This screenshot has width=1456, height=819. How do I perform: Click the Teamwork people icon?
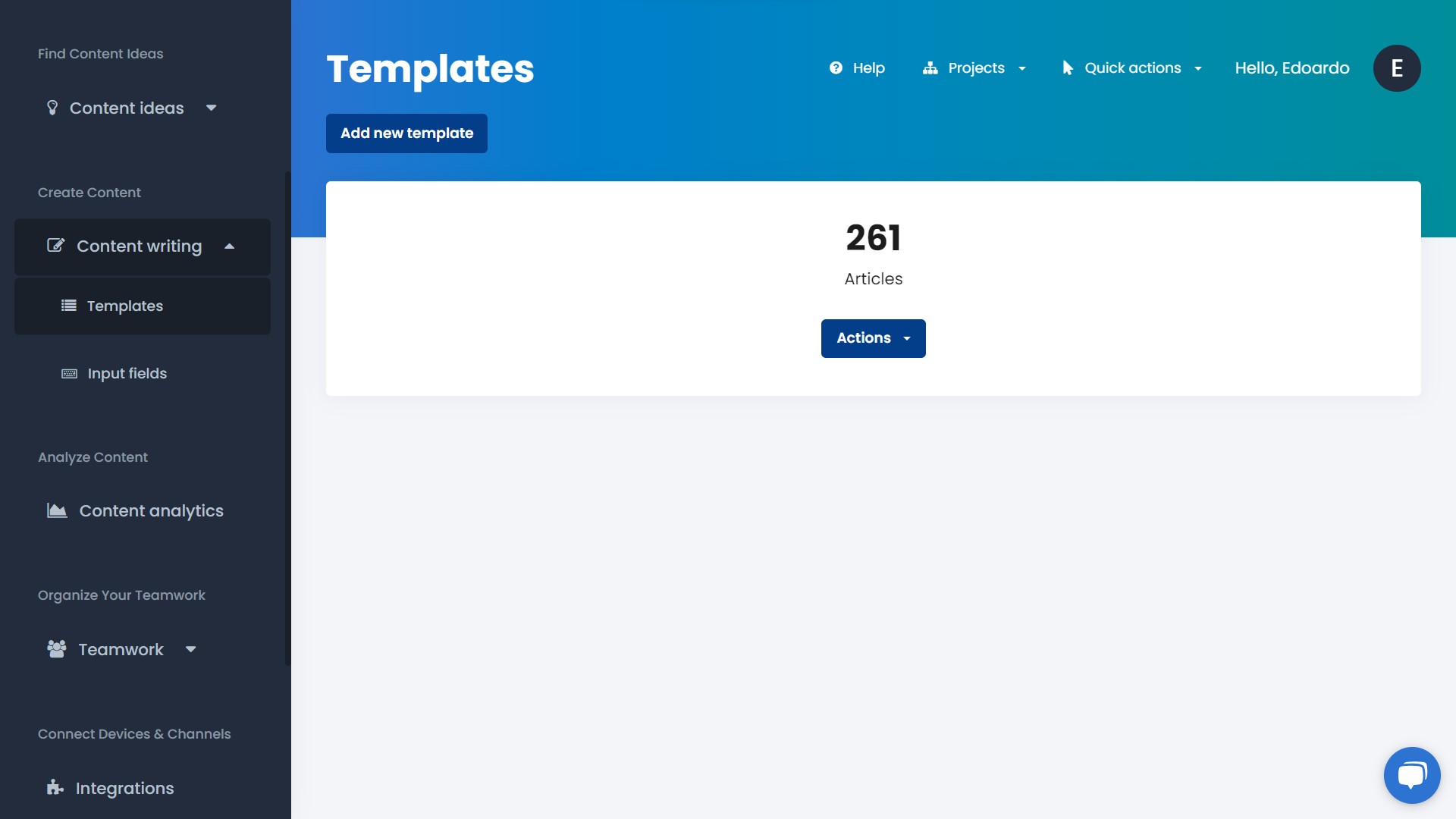55,649
